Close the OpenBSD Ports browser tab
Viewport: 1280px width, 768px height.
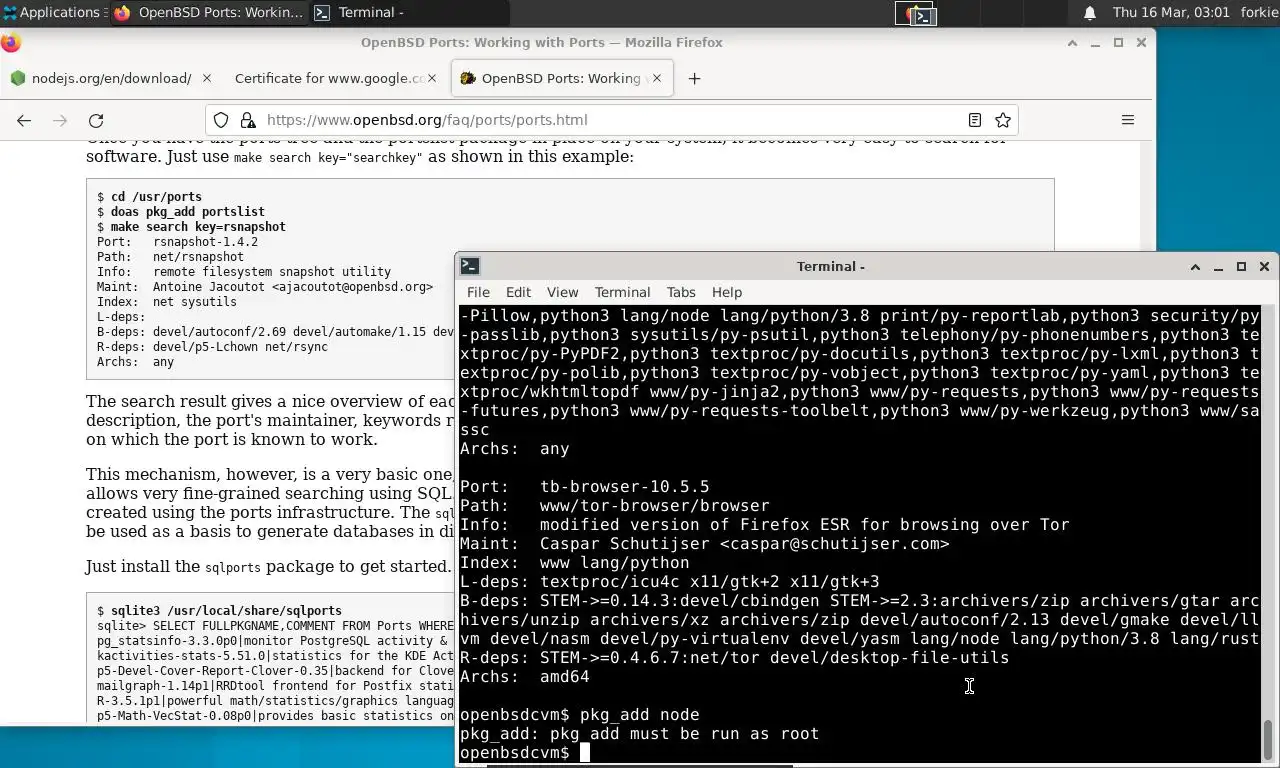pos(657,78)
